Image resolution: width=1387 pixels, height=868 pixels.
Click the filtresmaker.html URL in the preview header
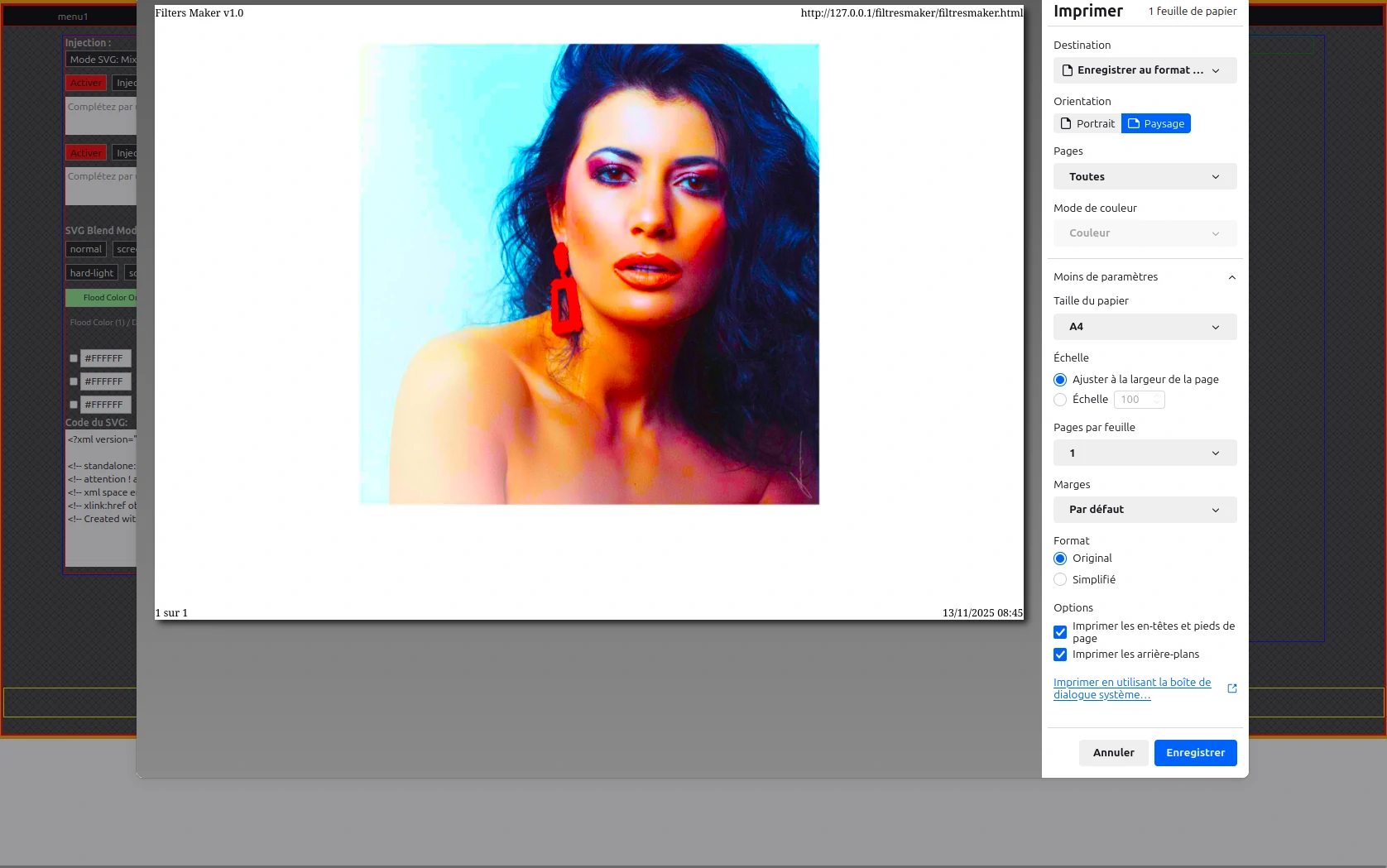(912, 13)
